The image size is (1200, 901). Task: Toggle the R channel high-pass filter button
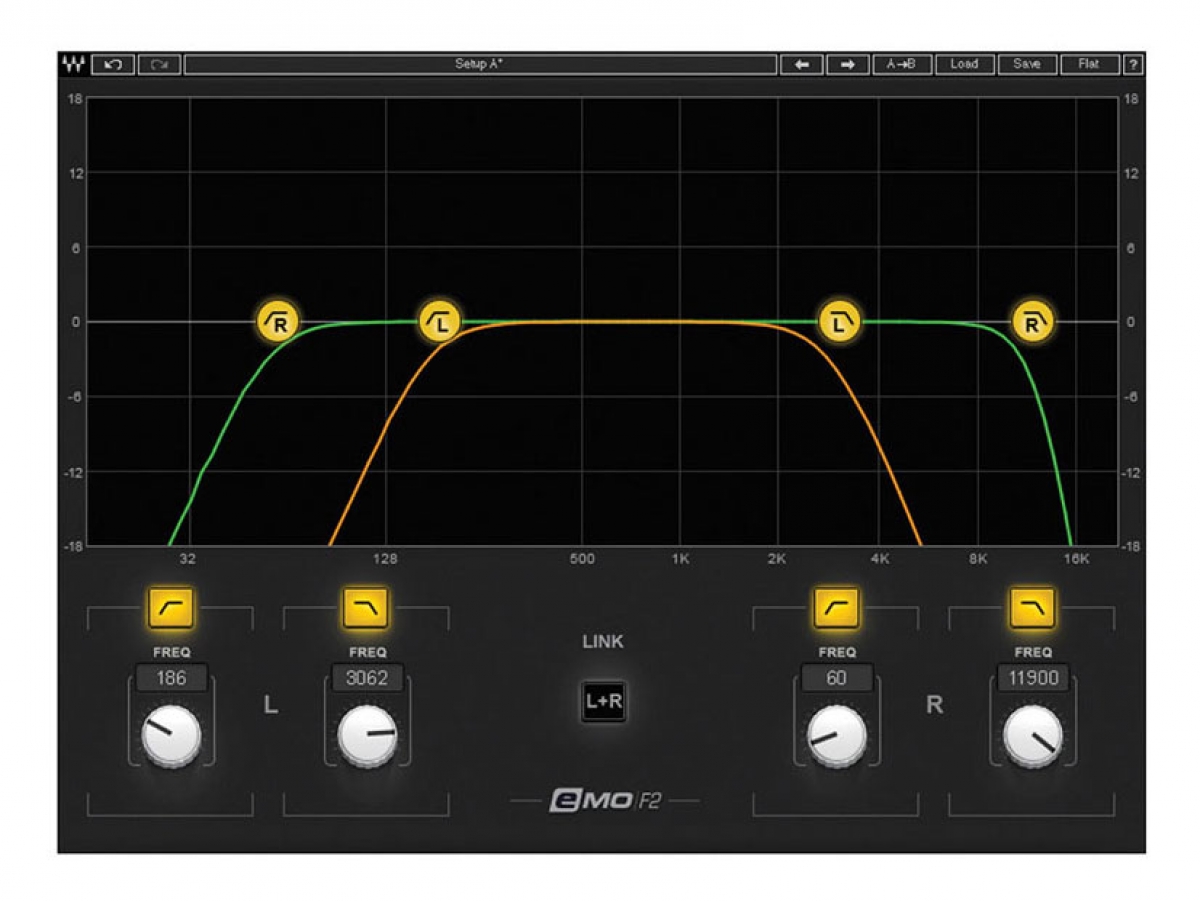[x=836, y=607]
